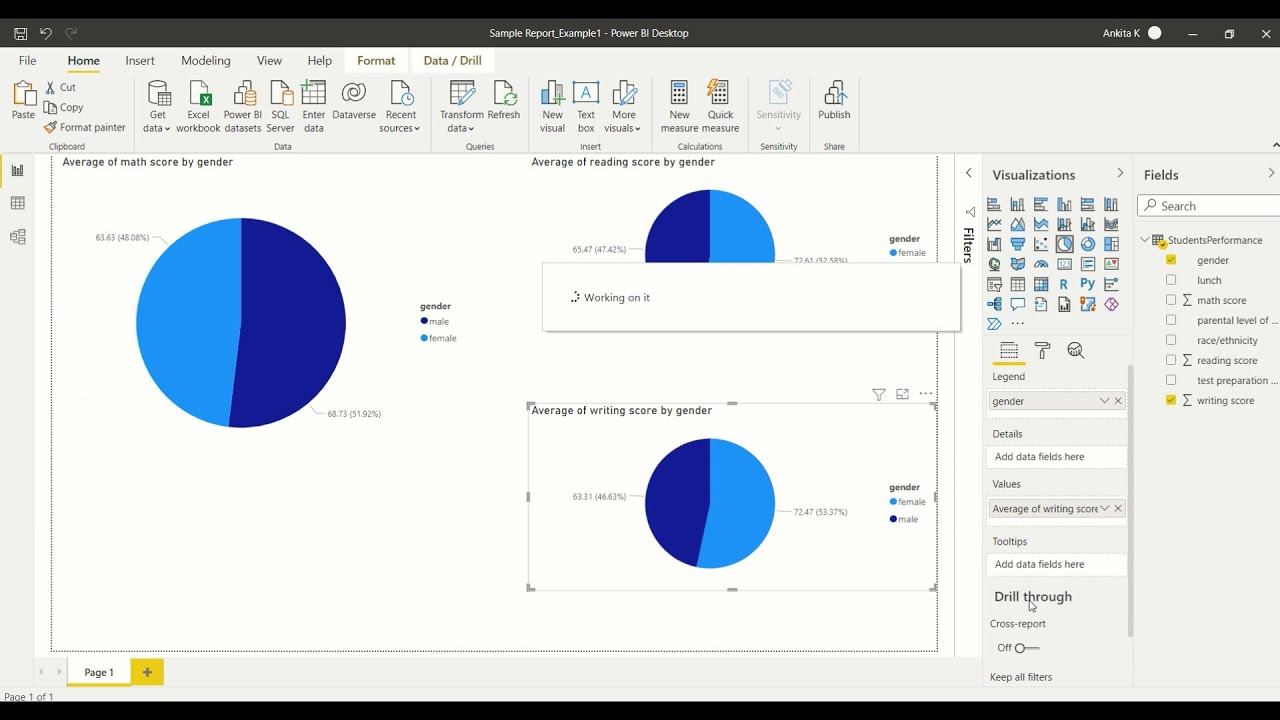Open the File menu
Viewport: 1280px width, 720px height.
click(27, 61)
